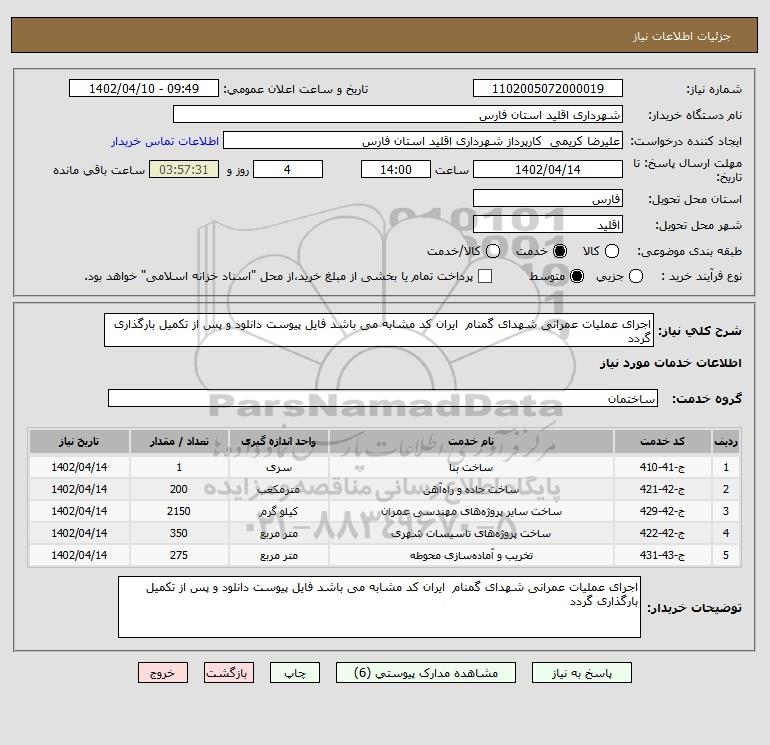Image resolution: width=770 pixels, height=745 pixels.
Task: Select the کالا/خدمت radio button
Action: click(493, 251)
